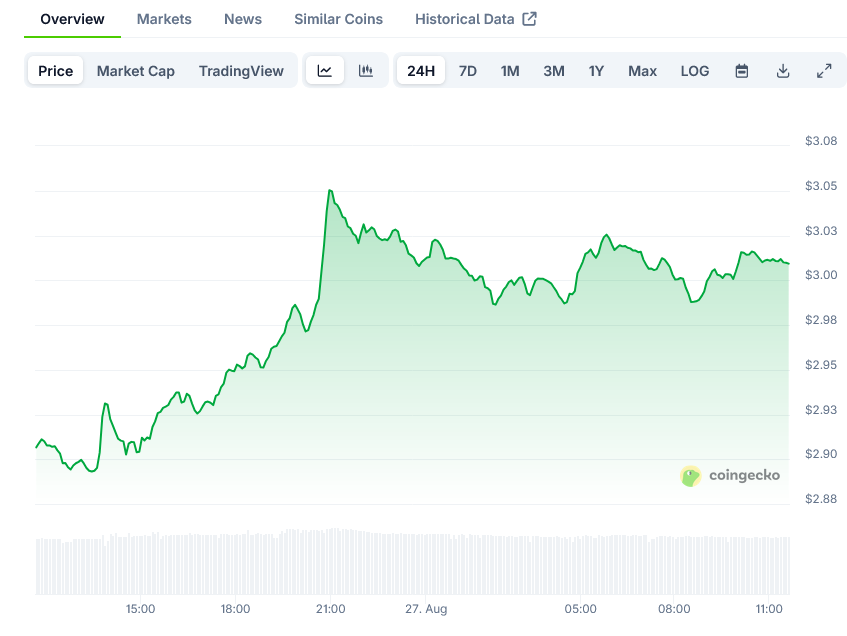The width and height of the screenshot is (847, 636).
Task: Go to the News tab
Action: [x=243, y=19]
